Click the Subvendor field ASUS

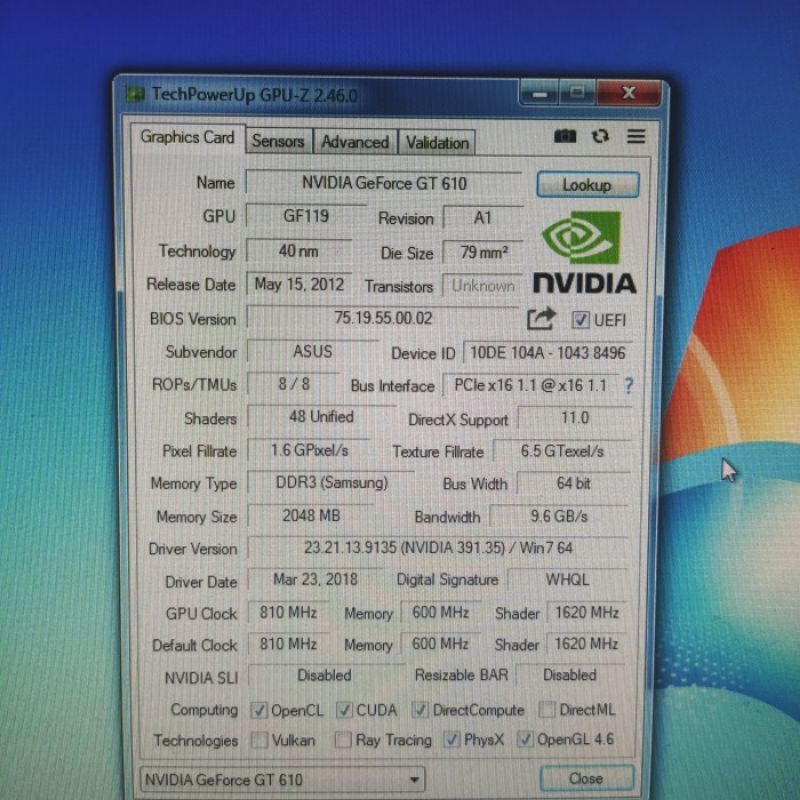313,352
